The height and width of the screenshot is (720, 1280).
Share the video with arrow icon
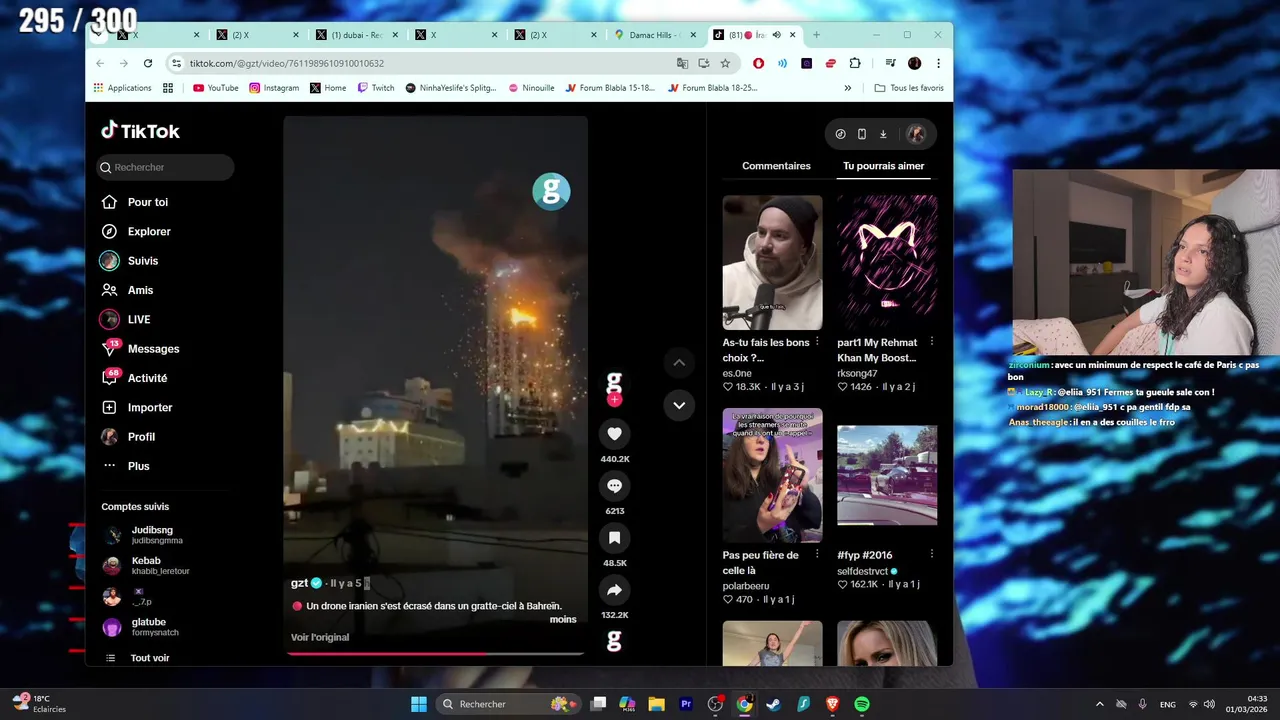tap(614, 590)
